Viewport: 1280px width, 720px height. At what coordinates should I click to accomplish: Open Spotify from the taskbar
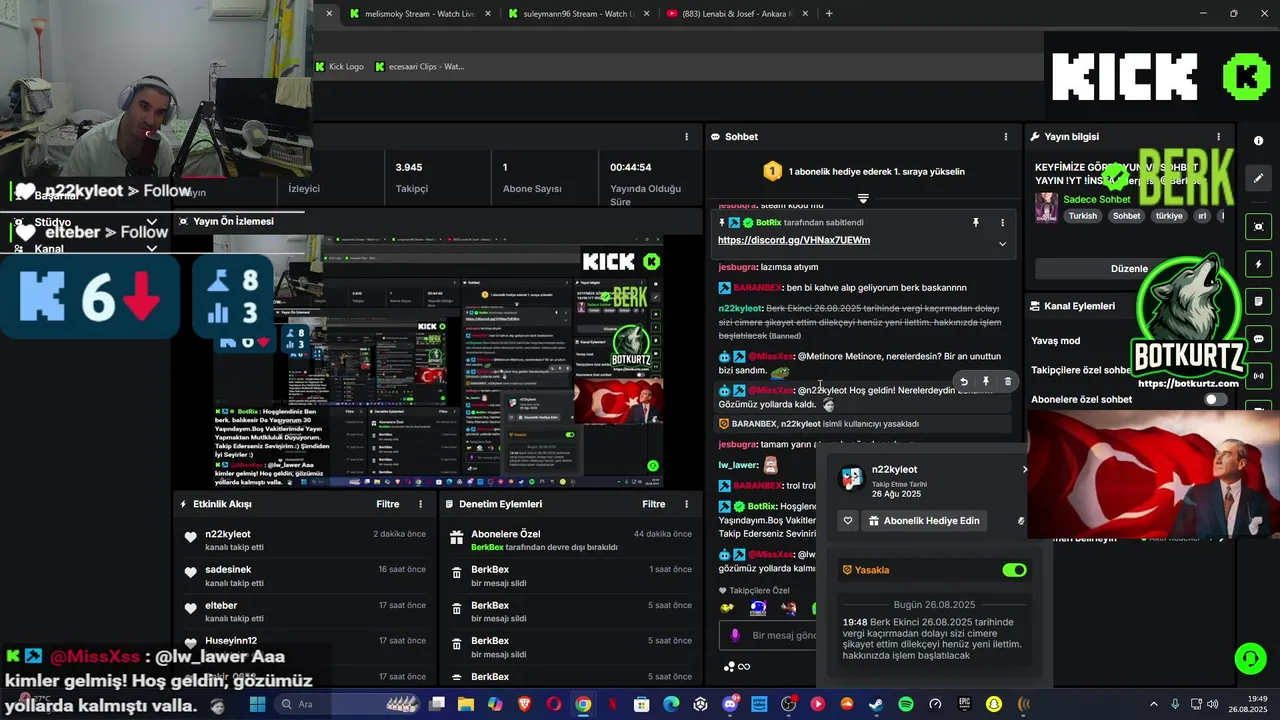click(x=906, y=704)
